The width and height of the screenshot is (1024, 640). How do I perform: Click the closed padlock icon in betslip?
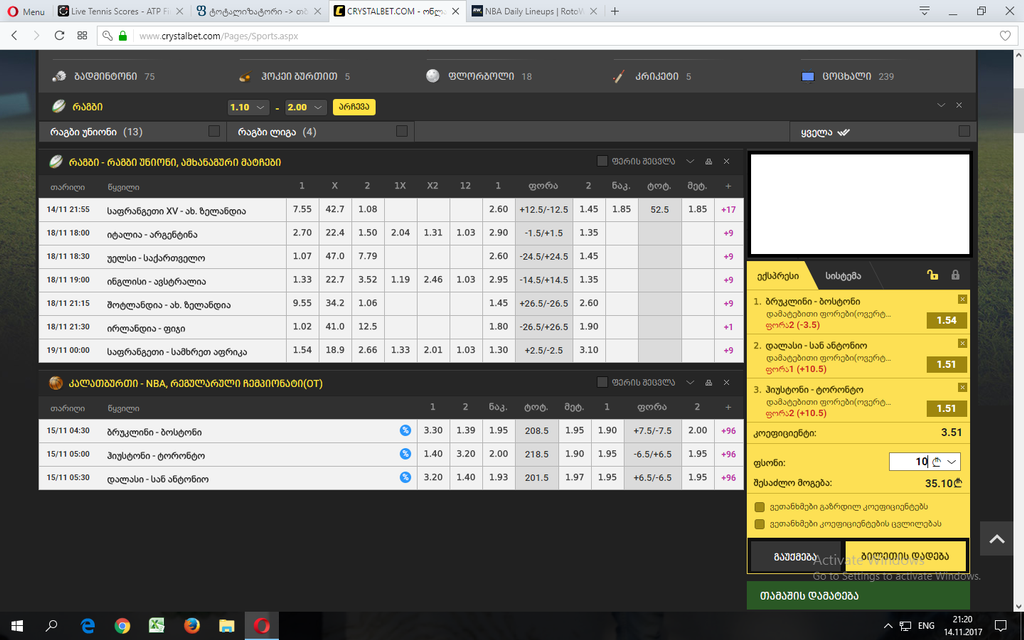point(955,275)
